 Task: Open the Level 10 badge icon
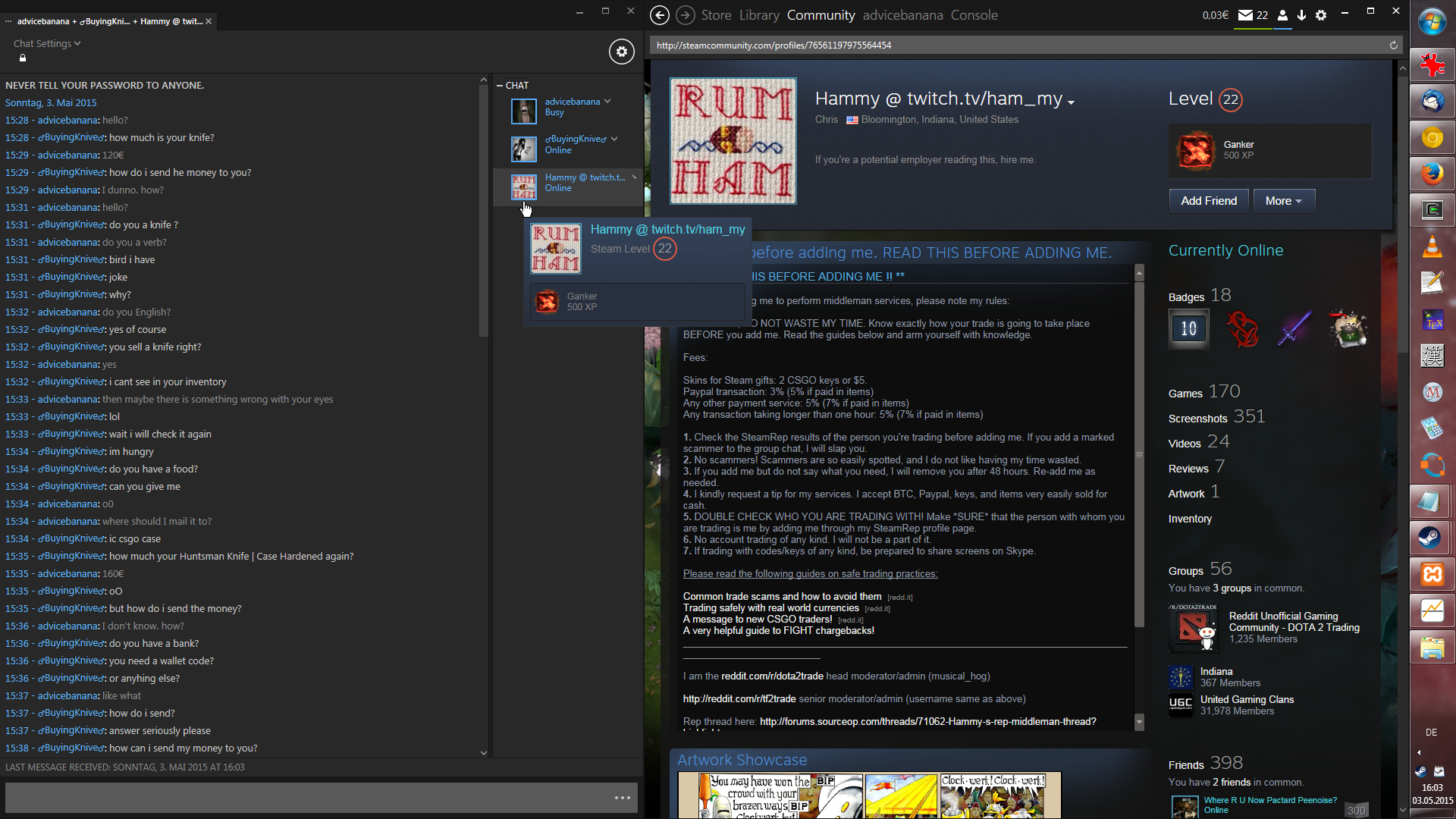1188,328
